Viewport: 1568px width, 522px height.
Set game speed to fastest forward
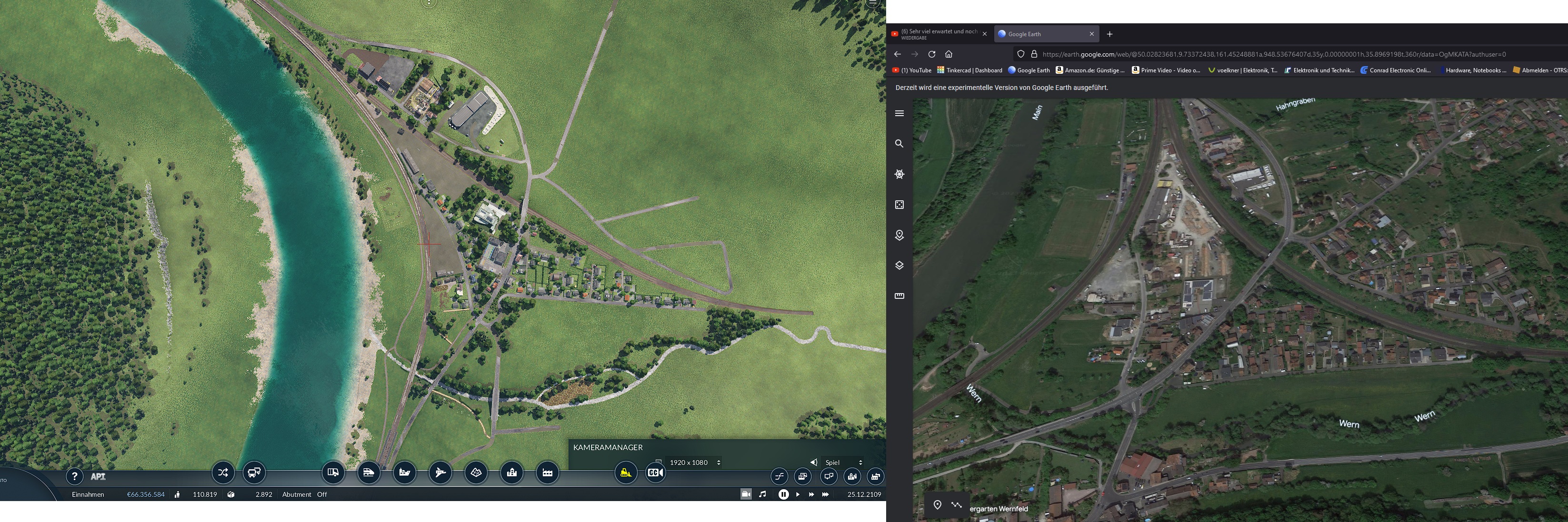click(825, 494)
